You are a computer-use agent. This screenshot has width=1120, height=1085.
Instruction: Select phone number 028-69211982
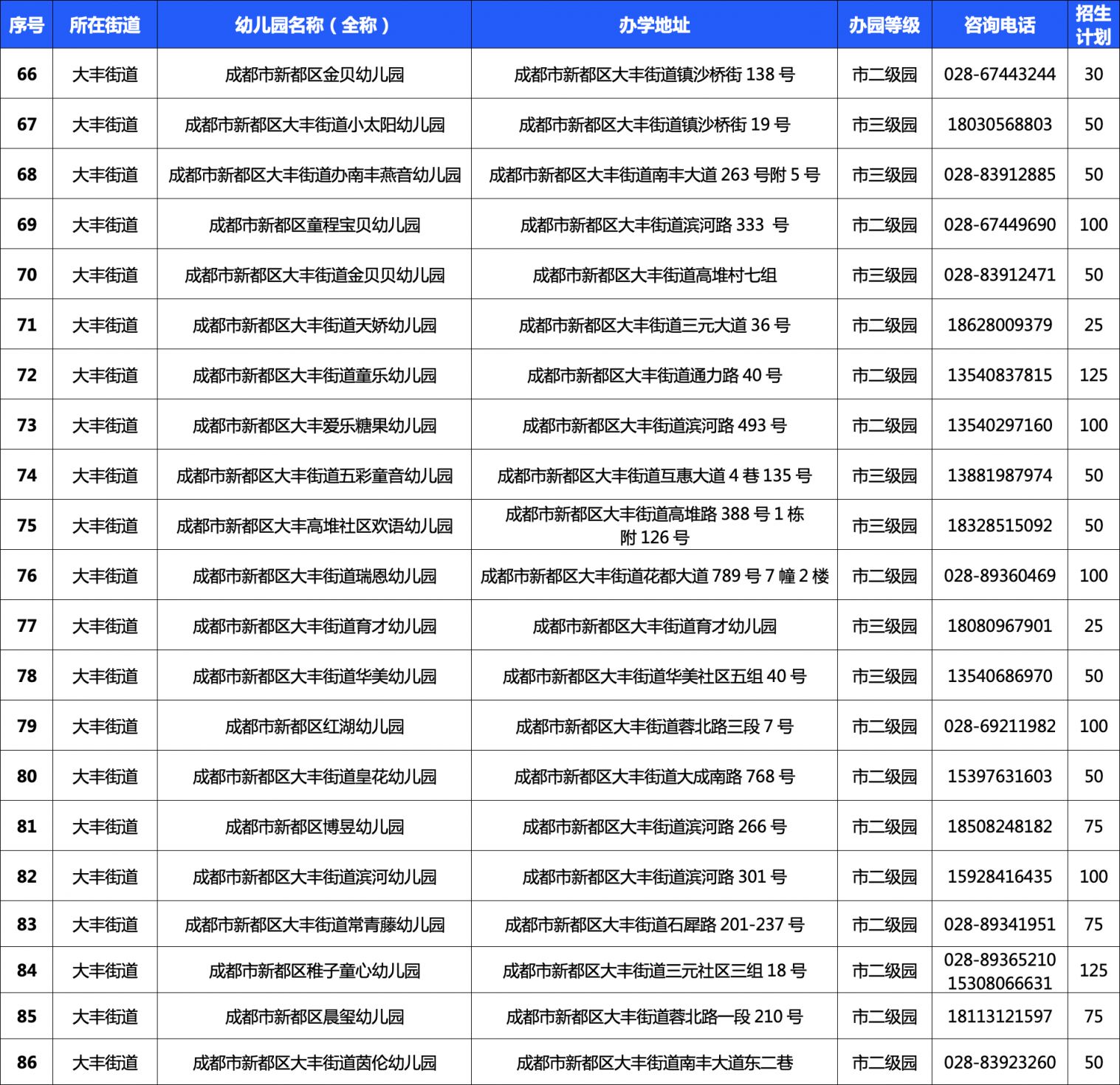point(1000,727)
